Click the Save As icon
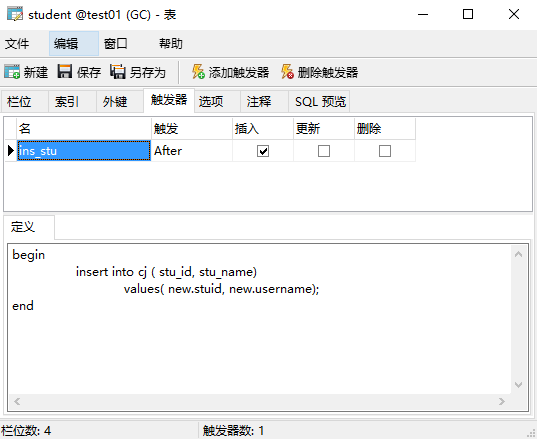Viewport: 537px width, 439px height. click(117, 72)
